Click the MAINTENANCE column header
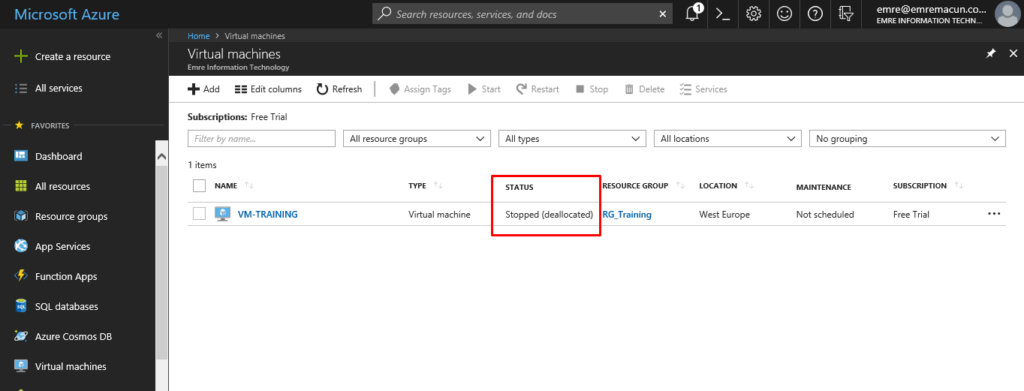The width and height of the screenshot is (1024, 391). point(824,187)
